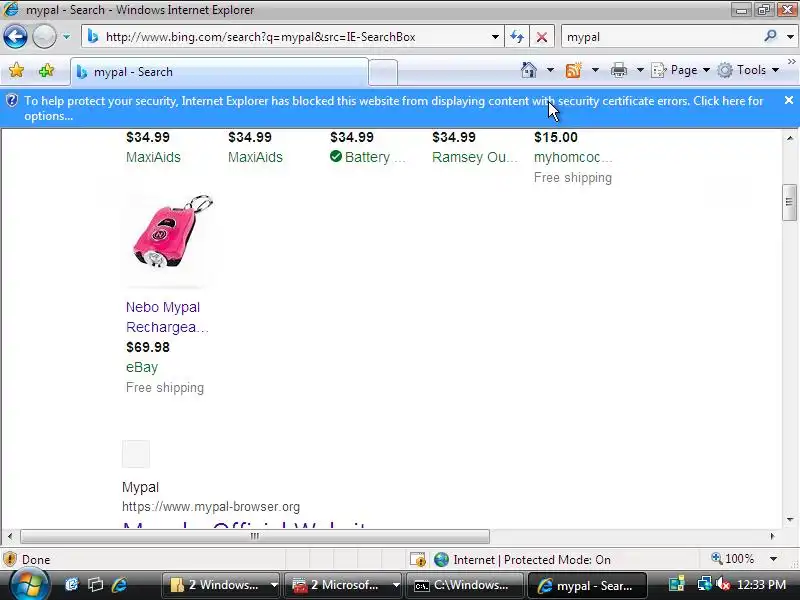Image resolution: width=800 pixels, height=600 pixels.
Task: Click the security information bar message
Action: point(393,108)
